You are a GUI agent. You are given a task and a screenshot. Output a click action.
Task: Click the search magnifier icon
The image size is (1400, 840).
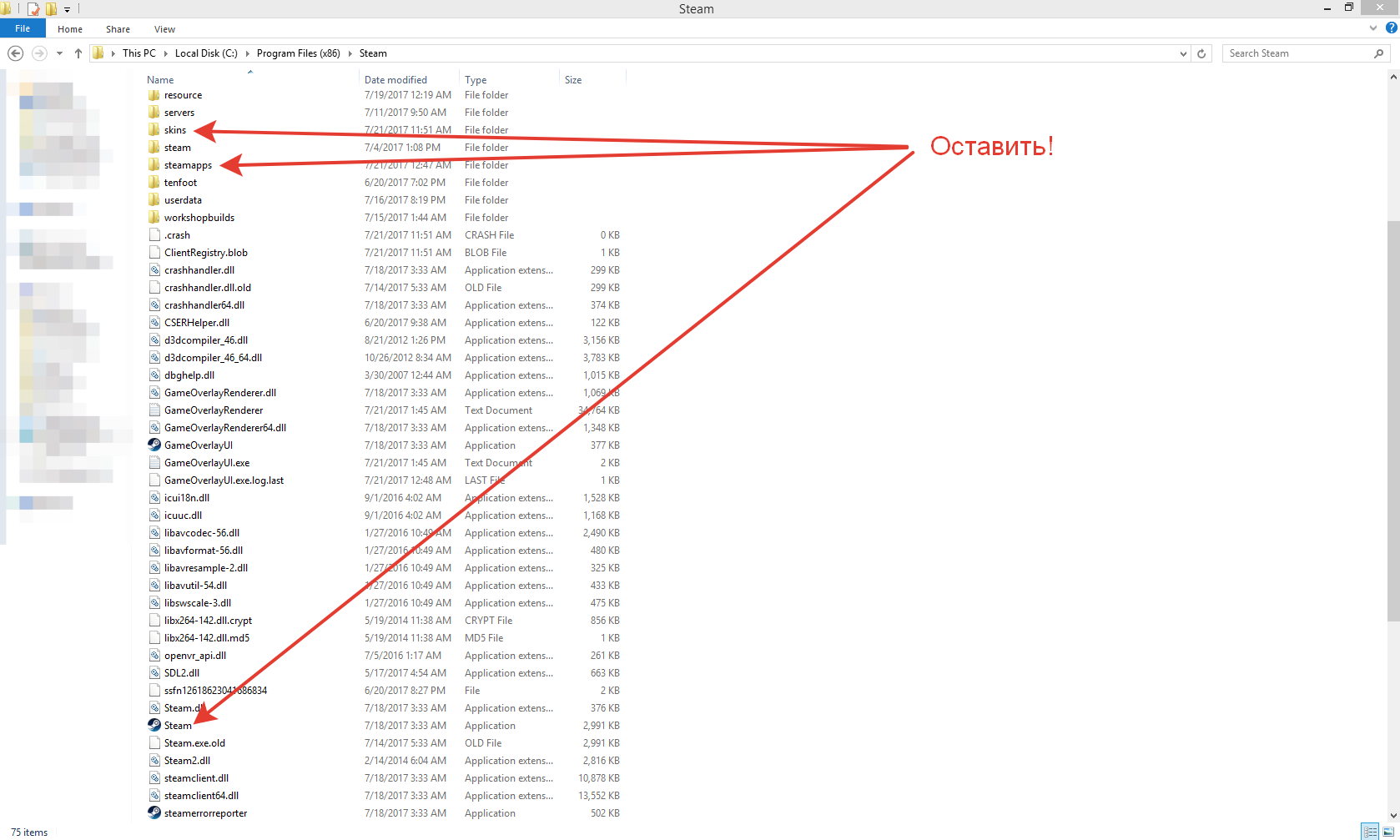(x=1378, y=53)
